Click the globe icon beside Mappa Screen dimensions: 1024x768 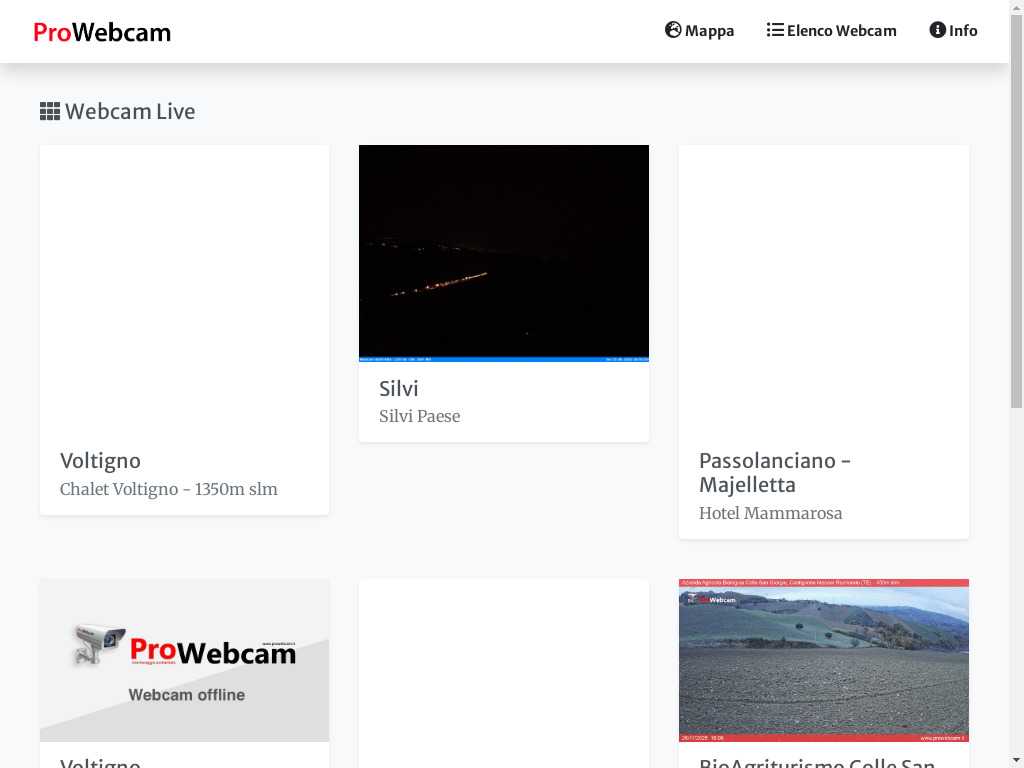pos(673,30)
